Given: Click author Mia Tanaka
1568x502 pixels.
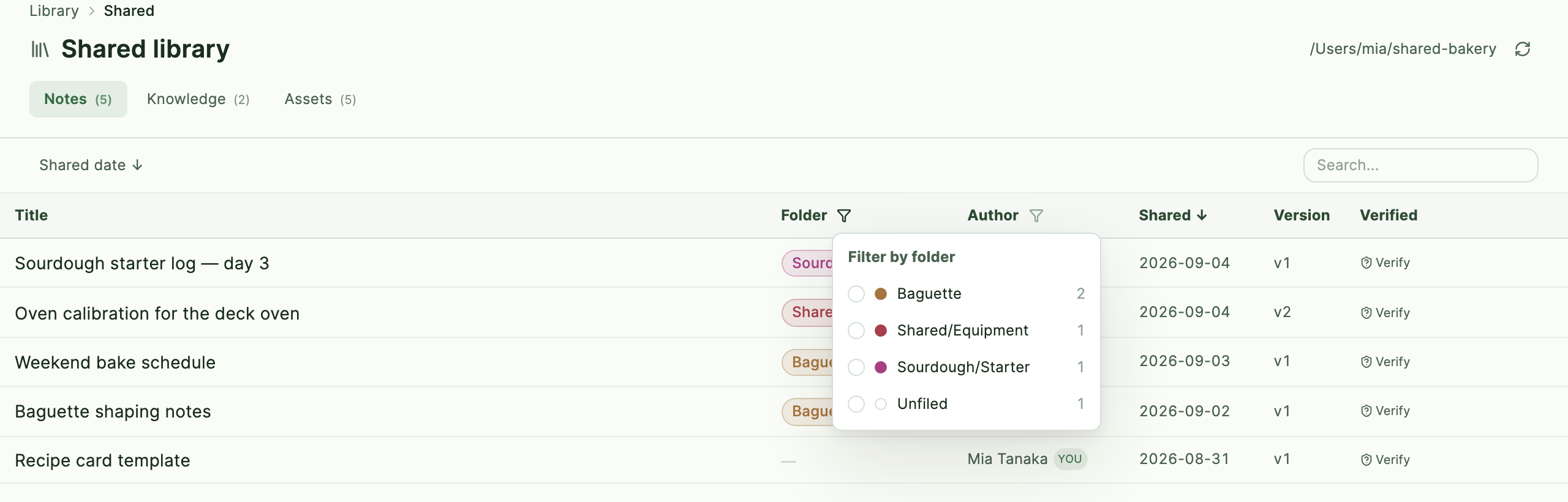Looking at the screenshot, I should (x=1008, y=459).
